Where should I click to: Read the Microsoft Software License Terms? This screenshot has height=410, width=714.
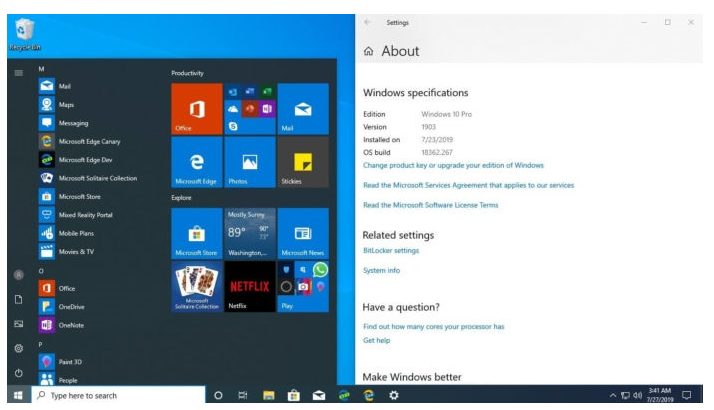(430, 205)
